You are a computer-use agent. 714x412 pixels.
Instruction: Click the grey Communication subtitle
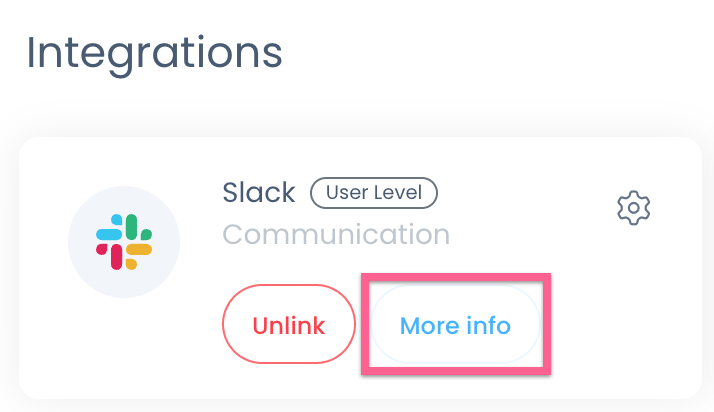[336, 235]
